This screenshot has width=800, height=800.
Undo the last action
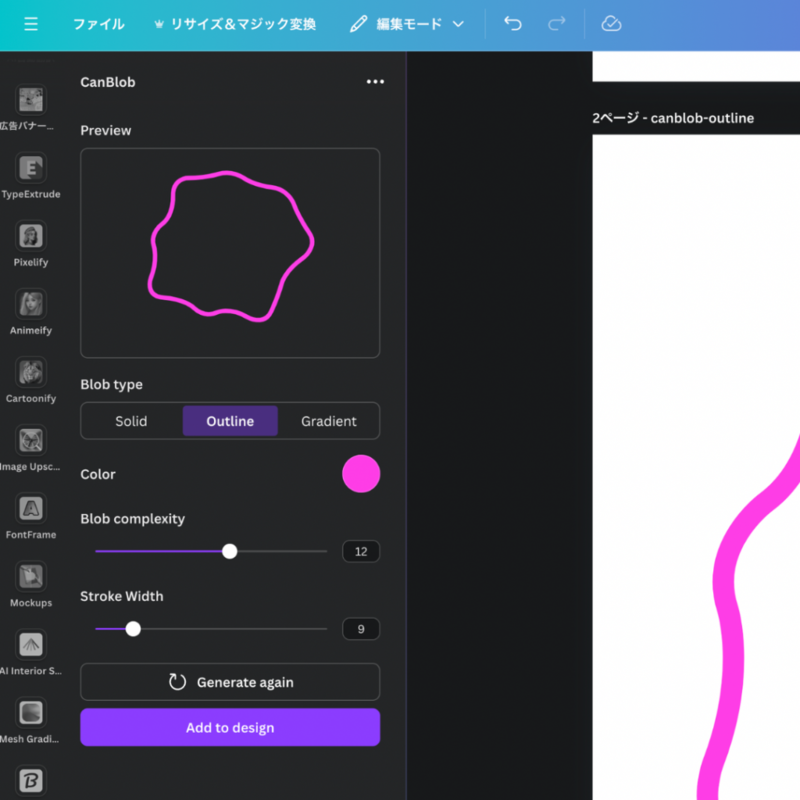(513, 23)
